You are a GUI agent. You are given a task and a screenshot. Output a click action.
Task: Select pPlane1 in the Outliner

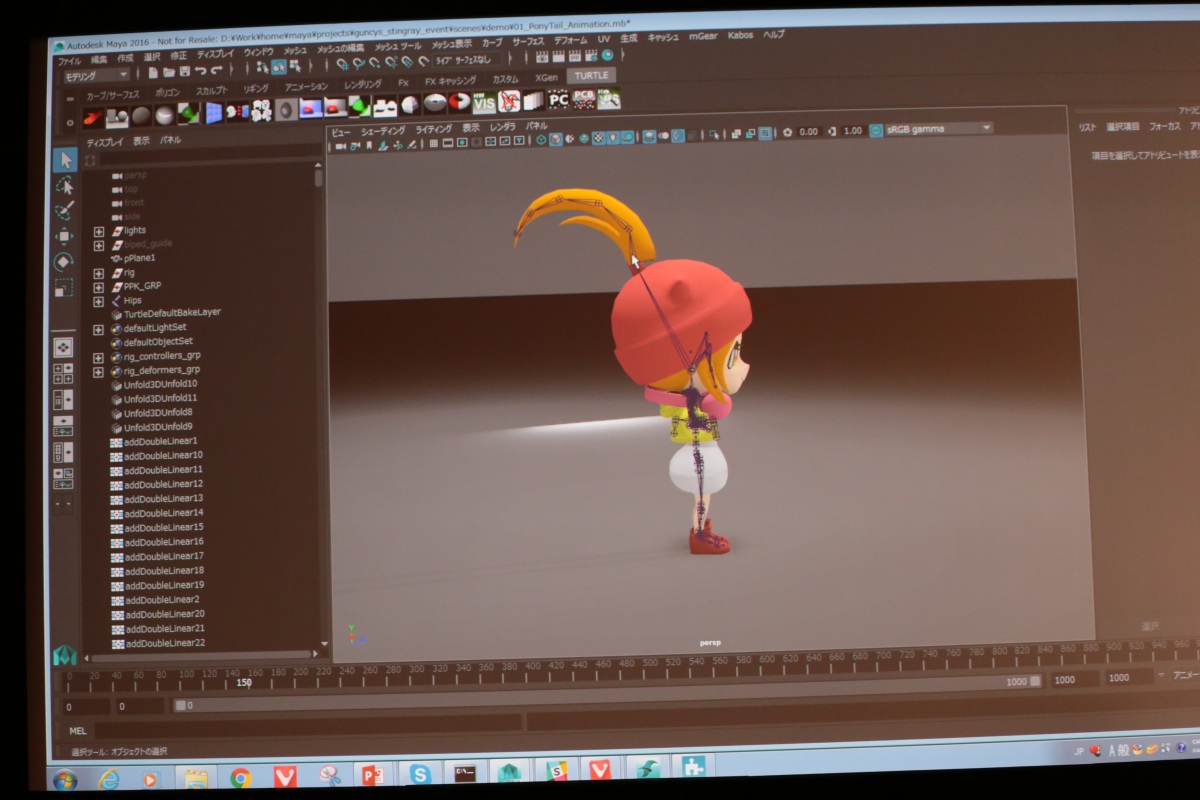pyautogui.click(x=139, y=258)
